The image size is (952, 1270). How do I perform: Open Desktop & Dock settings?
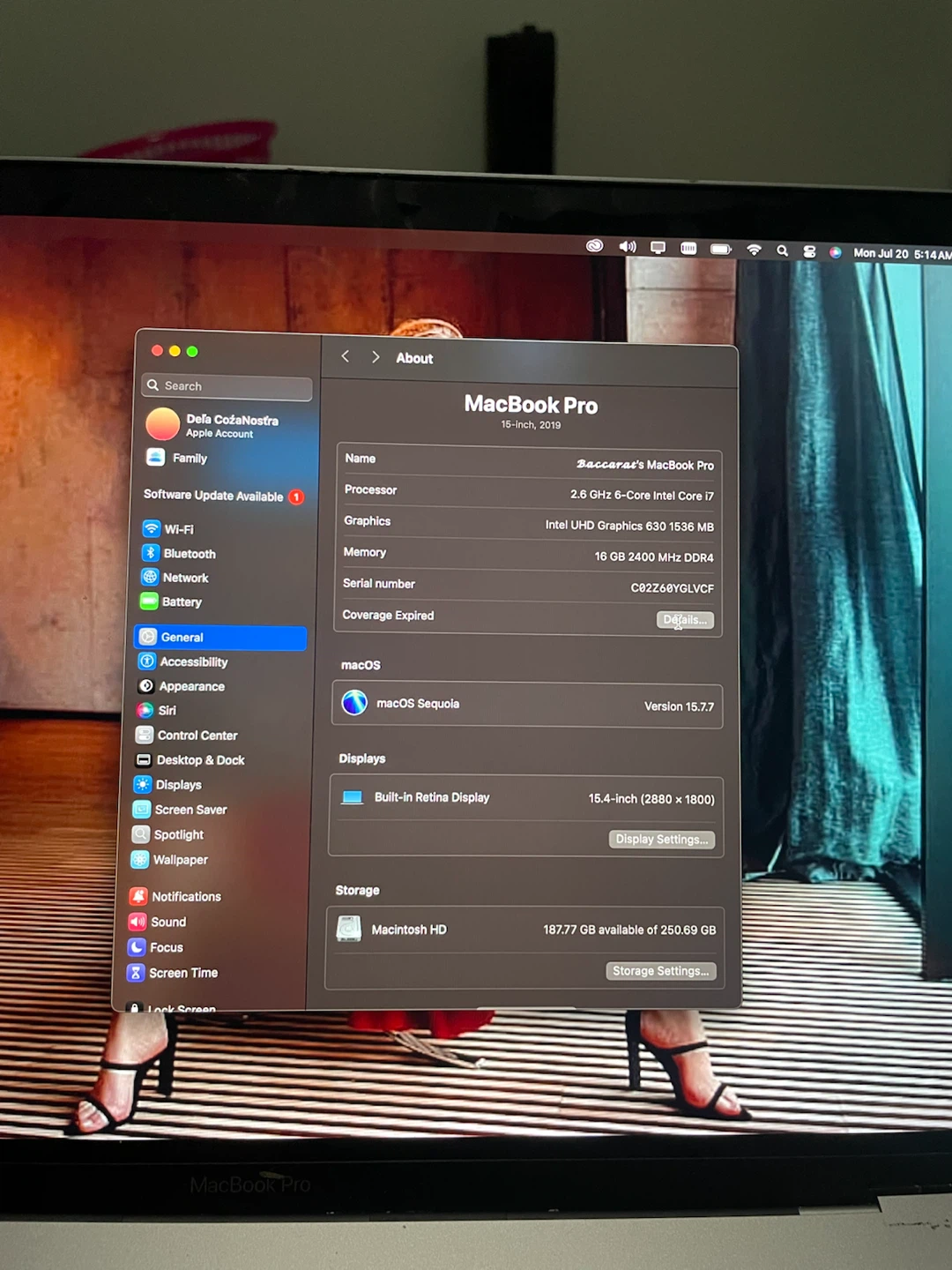click(x=190, y=759)
